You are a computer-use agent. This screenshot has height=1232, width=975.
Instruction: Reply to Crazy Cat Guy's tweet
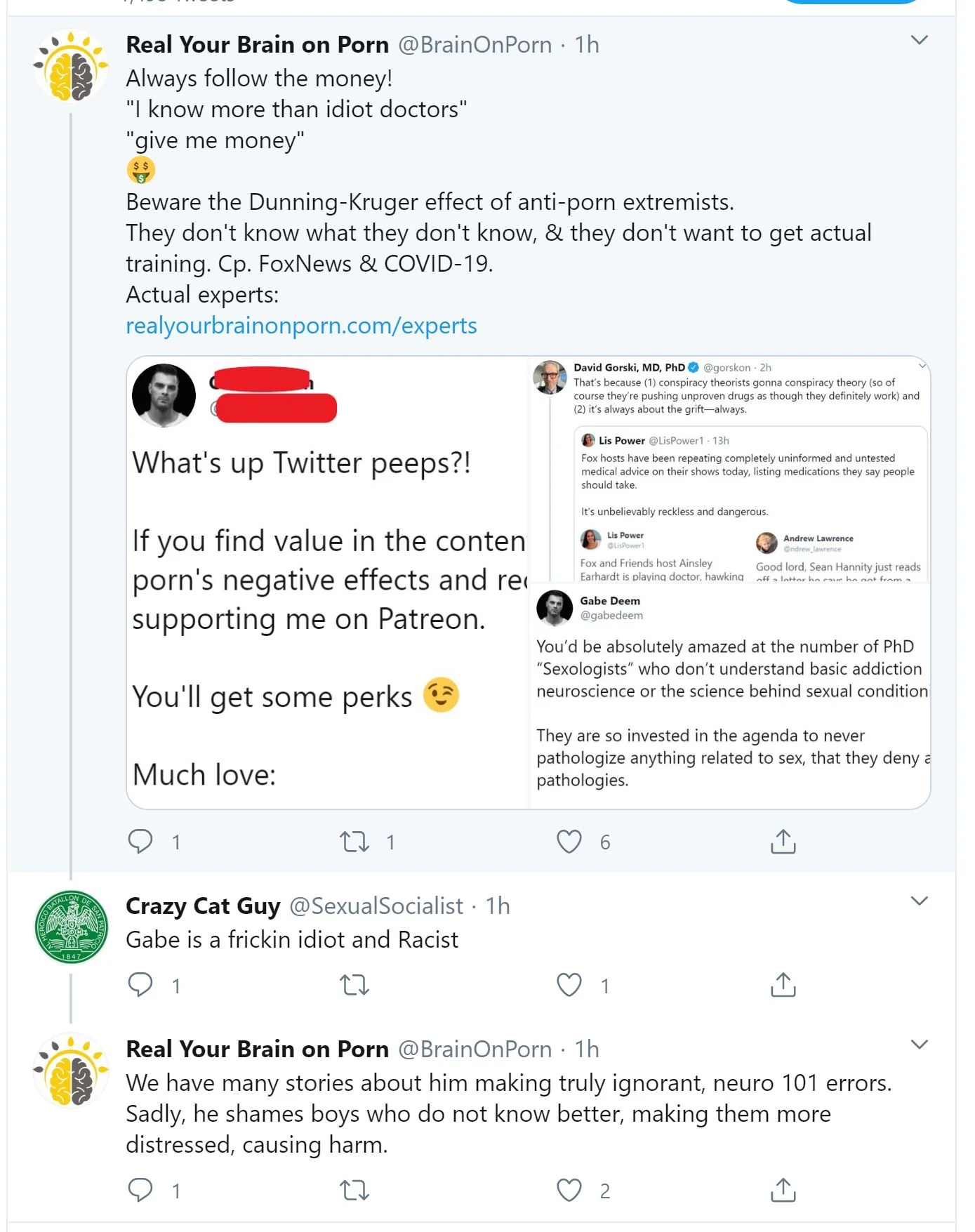pos(140,985)
